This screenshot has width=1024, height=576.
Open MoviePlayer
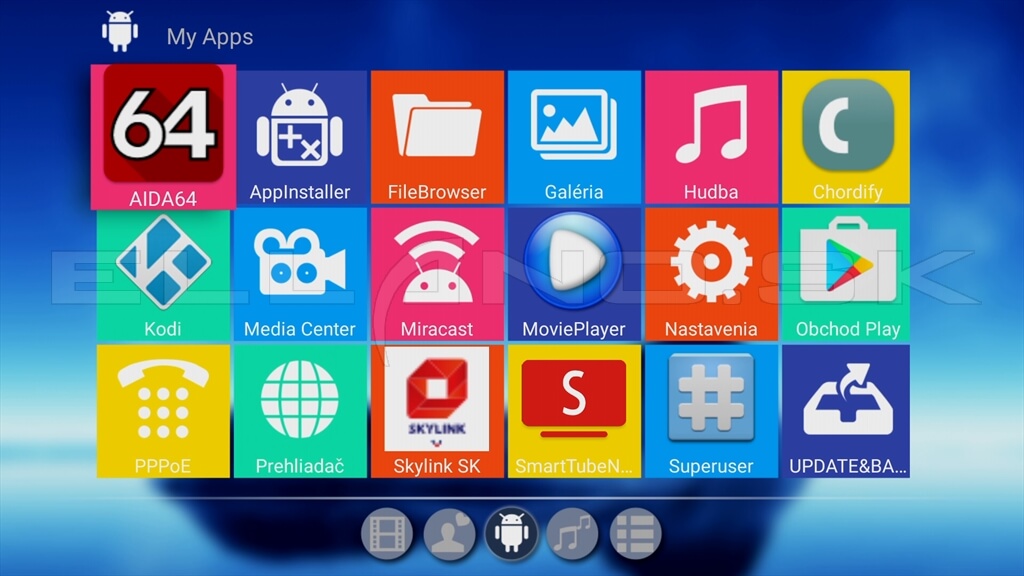click(x=574, y=274)
